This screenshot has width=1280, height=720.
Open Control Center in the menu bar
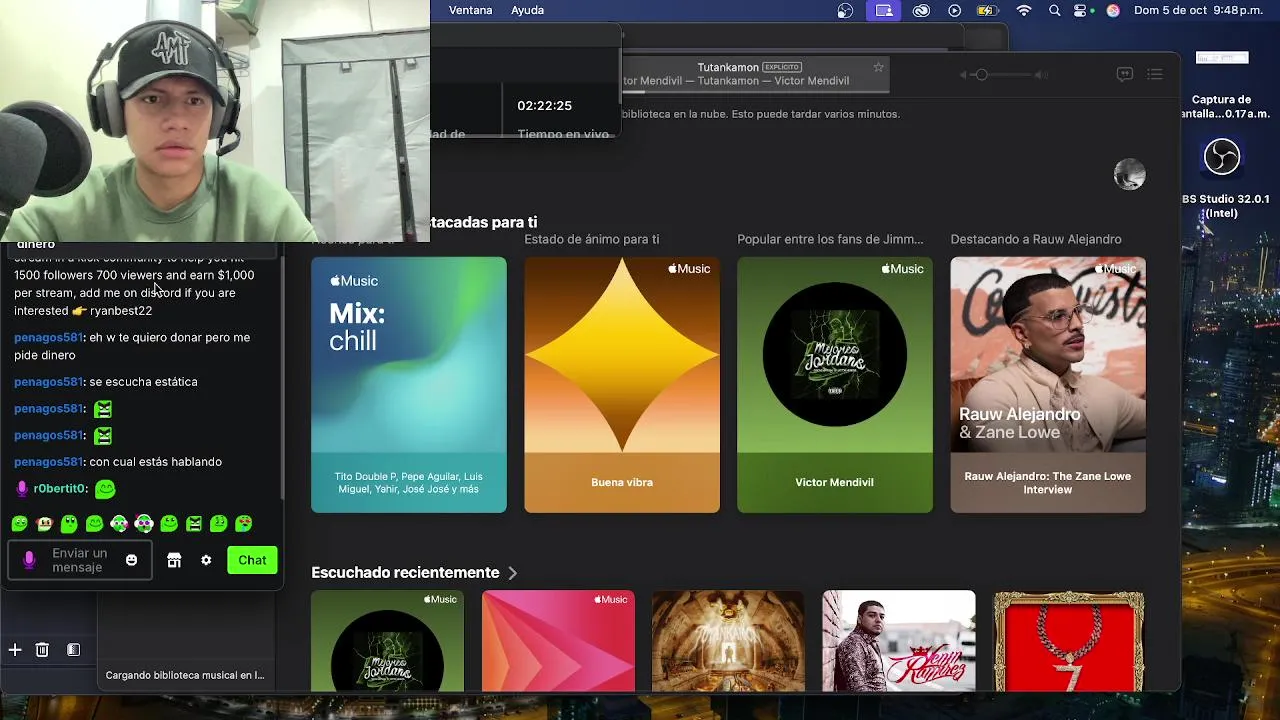(1082, 10)
